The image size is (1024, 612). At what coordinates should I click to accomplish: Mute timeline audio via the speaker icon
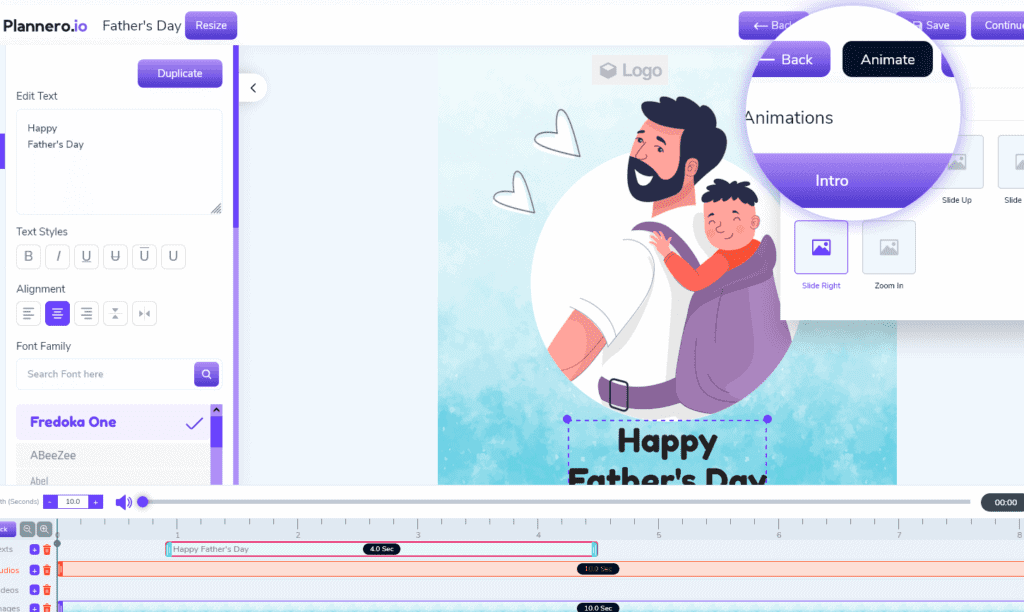(x=123, y=502)
